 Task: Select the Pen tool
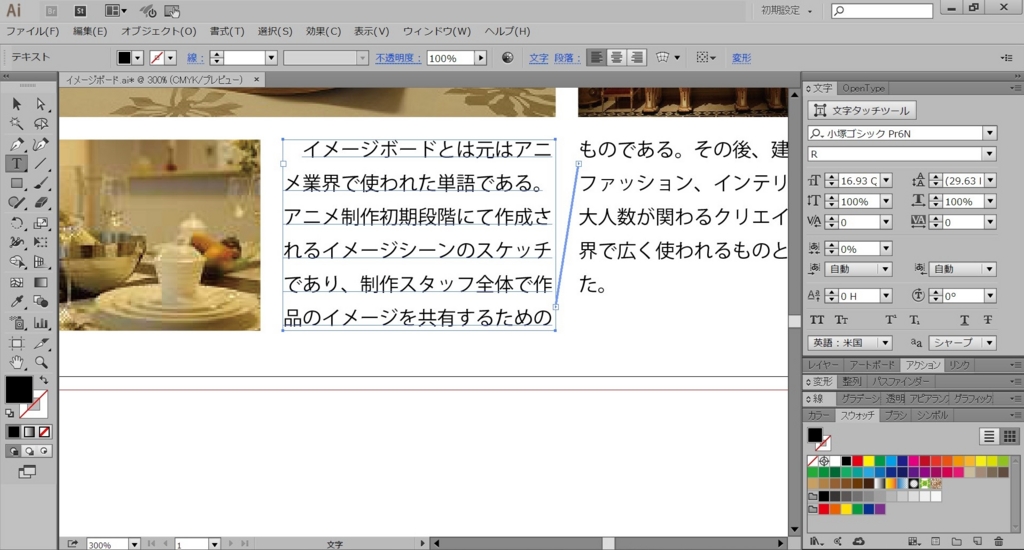(17, 144)
